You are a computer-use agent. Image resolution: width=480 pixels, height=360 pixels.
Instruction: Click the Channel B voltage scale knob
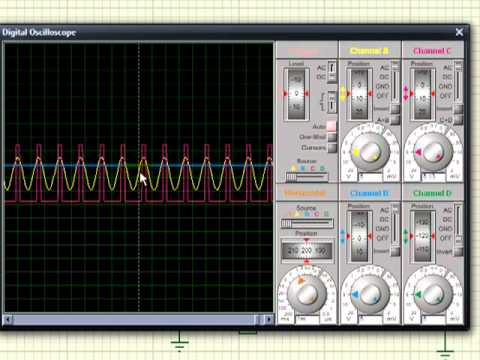click(x=370, y=295)
